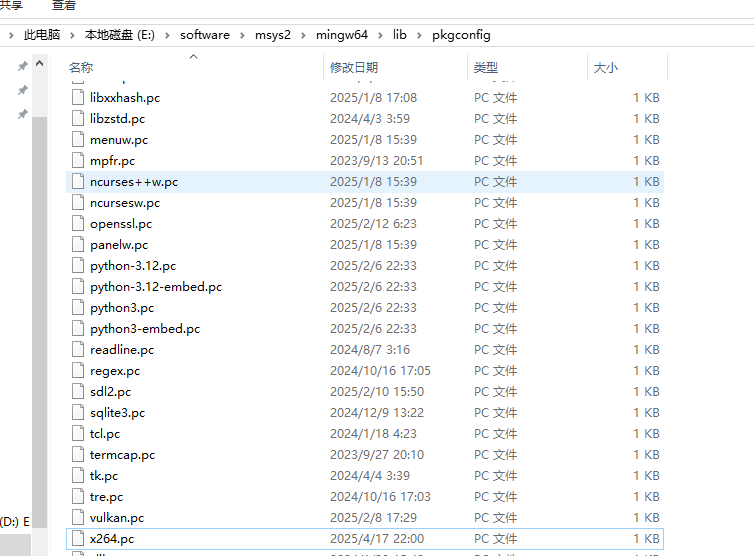Go to 本地磁盘 (E:) in the breadcrumb
This screenshot has height=556, width=754.
(x=120, y=35)
